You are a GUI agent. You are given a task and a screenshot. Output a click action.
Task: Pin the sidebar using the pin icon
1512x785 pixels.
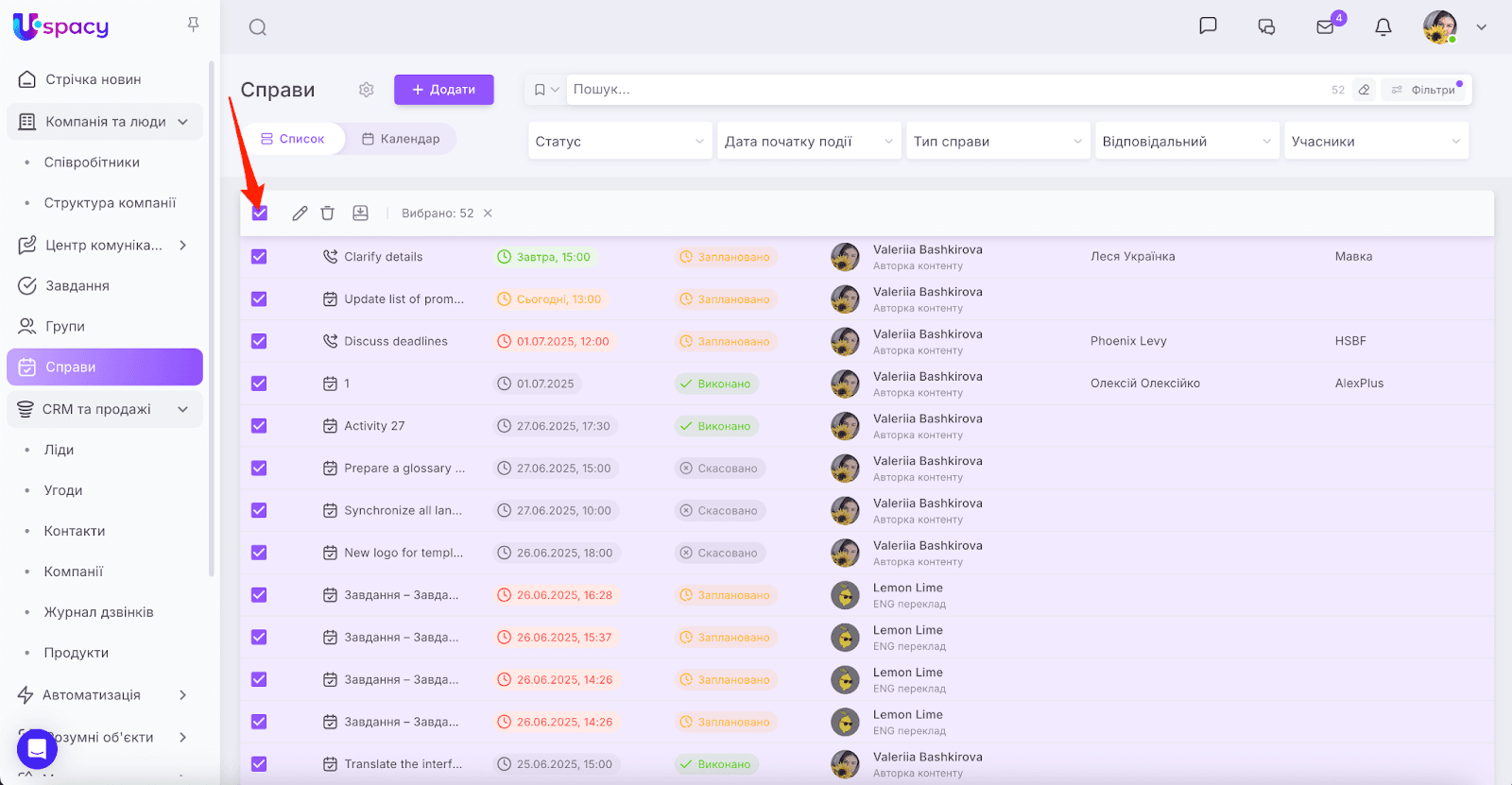[x=193, y=25]
